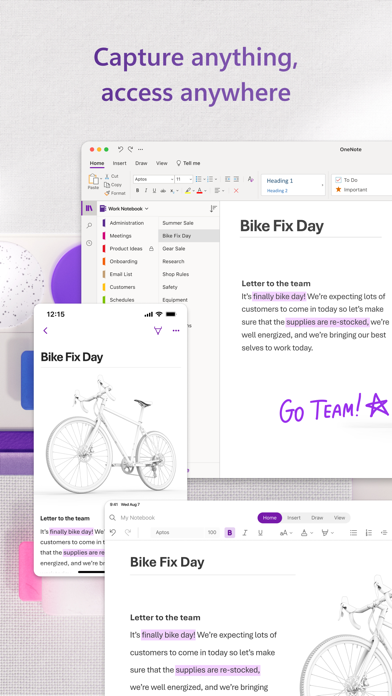
Task: Open the Aptos font name dropdown in the Mac ribbon
Action: pyautogui.click(x=154, y=179)
